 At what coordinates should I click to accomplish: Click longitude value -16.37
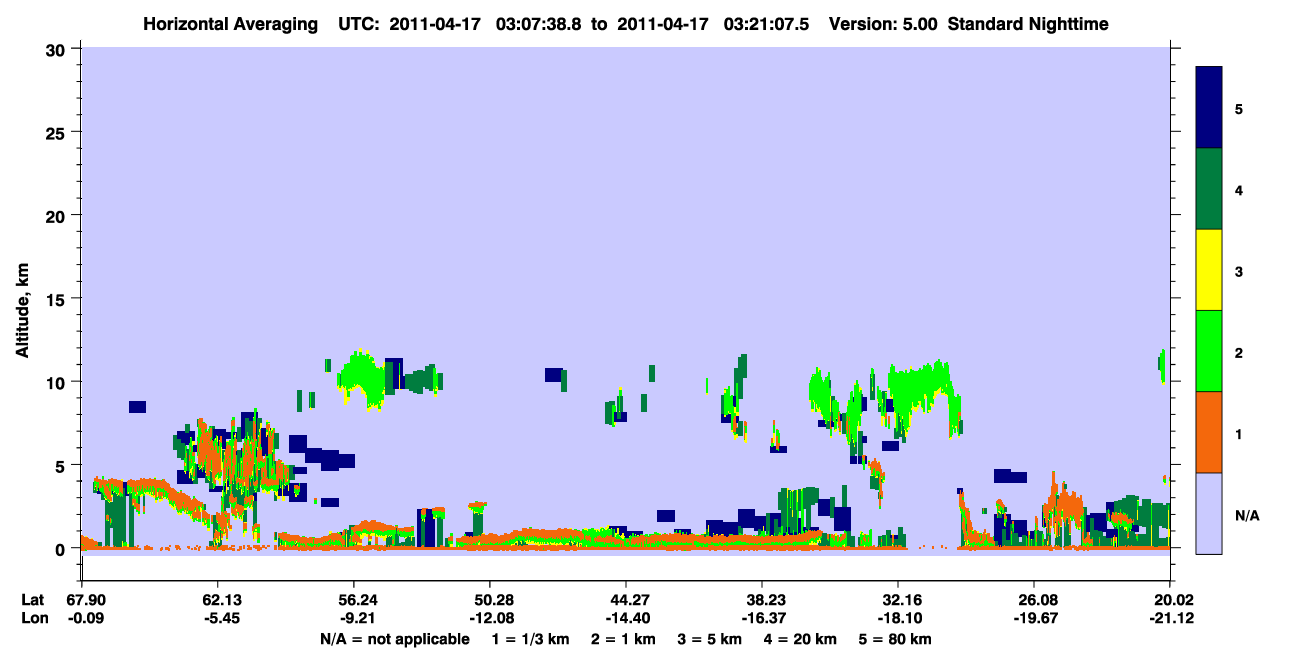pos(762,619)
